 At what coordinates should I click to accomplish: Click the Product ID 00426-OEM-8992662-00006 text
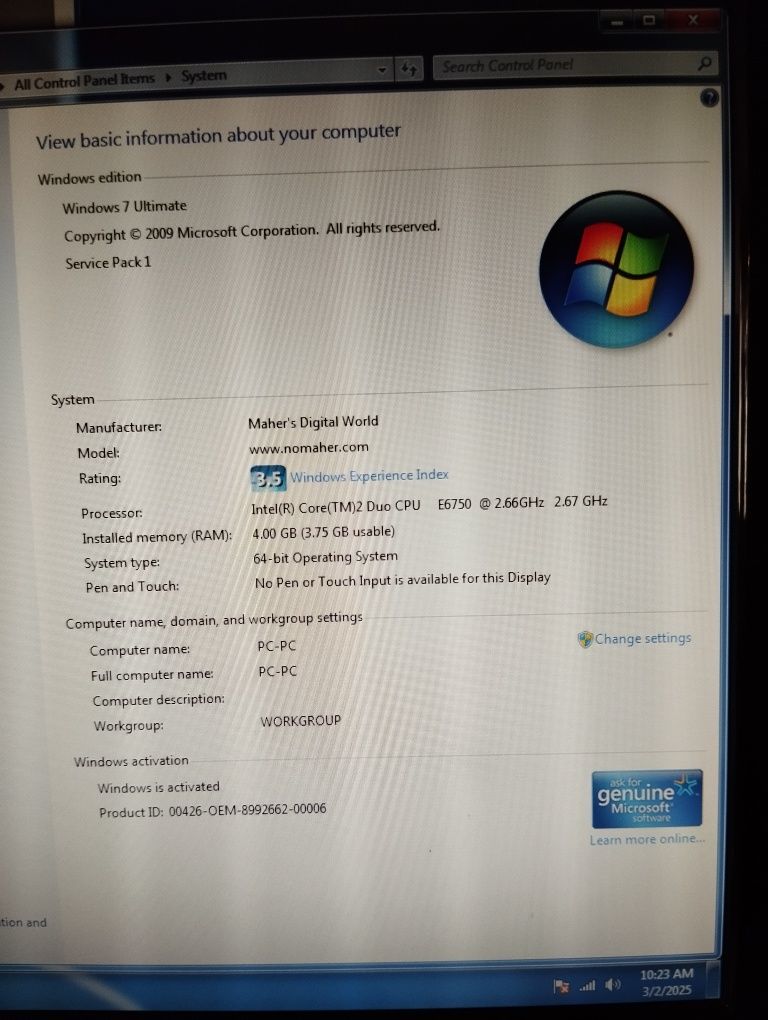click(x=213, y=811)
